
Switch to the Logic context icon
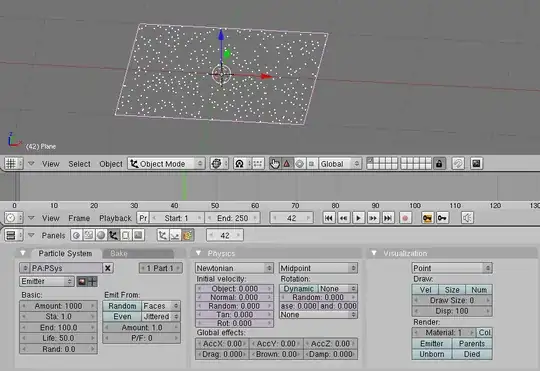(76, 235)
